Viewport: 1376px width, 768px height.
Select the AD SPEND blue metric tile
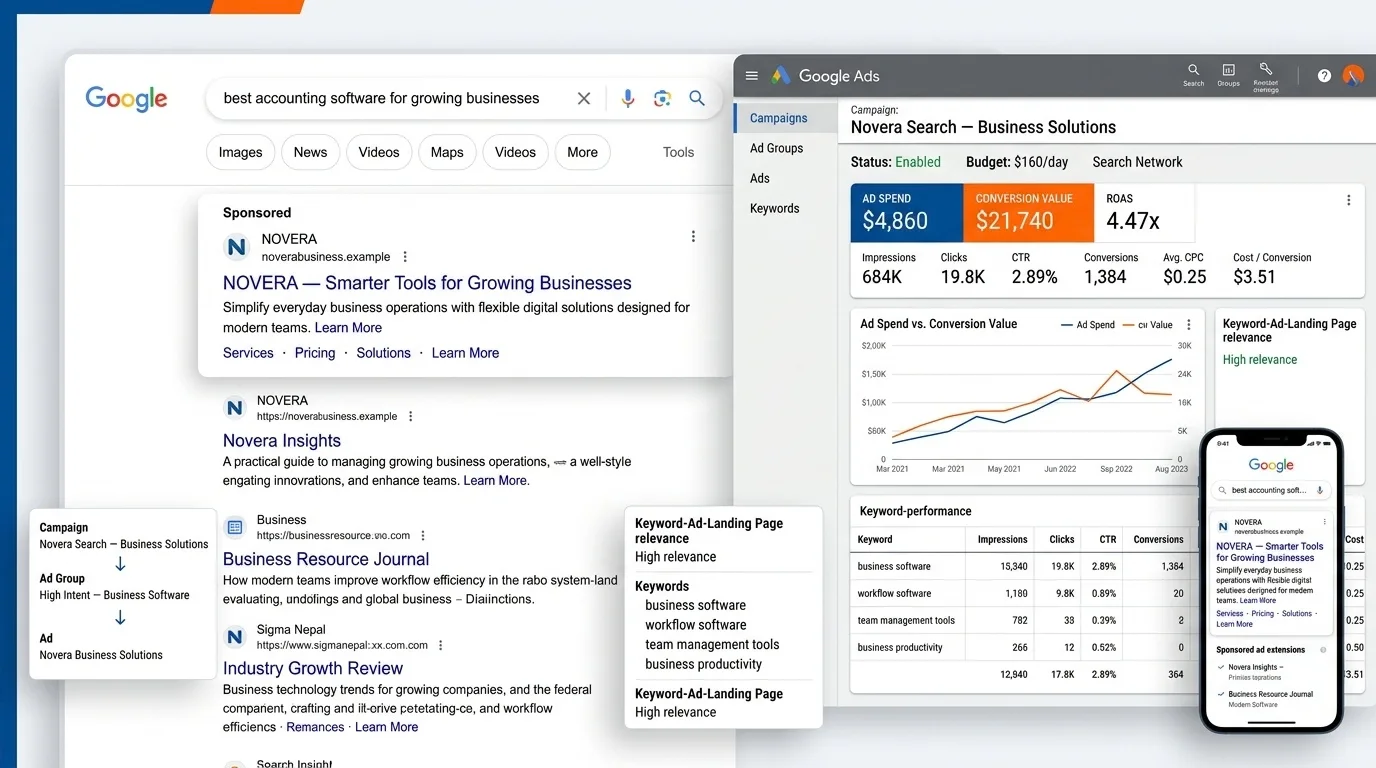[x=907, y=213]
